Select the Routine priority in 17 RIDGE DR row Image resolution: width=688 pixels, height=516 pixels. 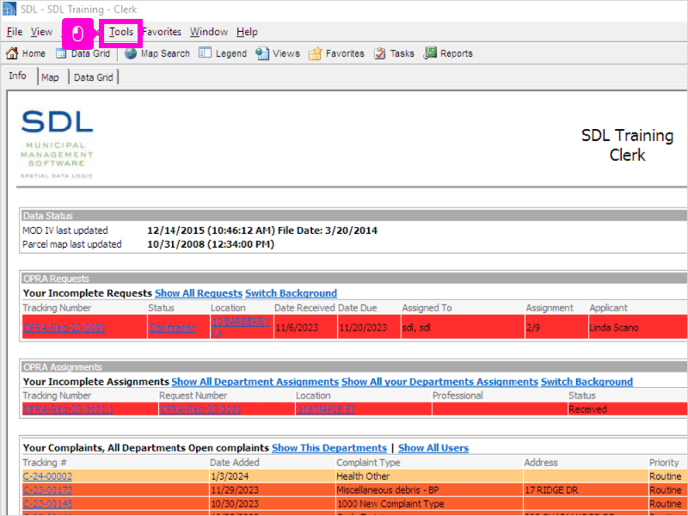tap(668, 490)
